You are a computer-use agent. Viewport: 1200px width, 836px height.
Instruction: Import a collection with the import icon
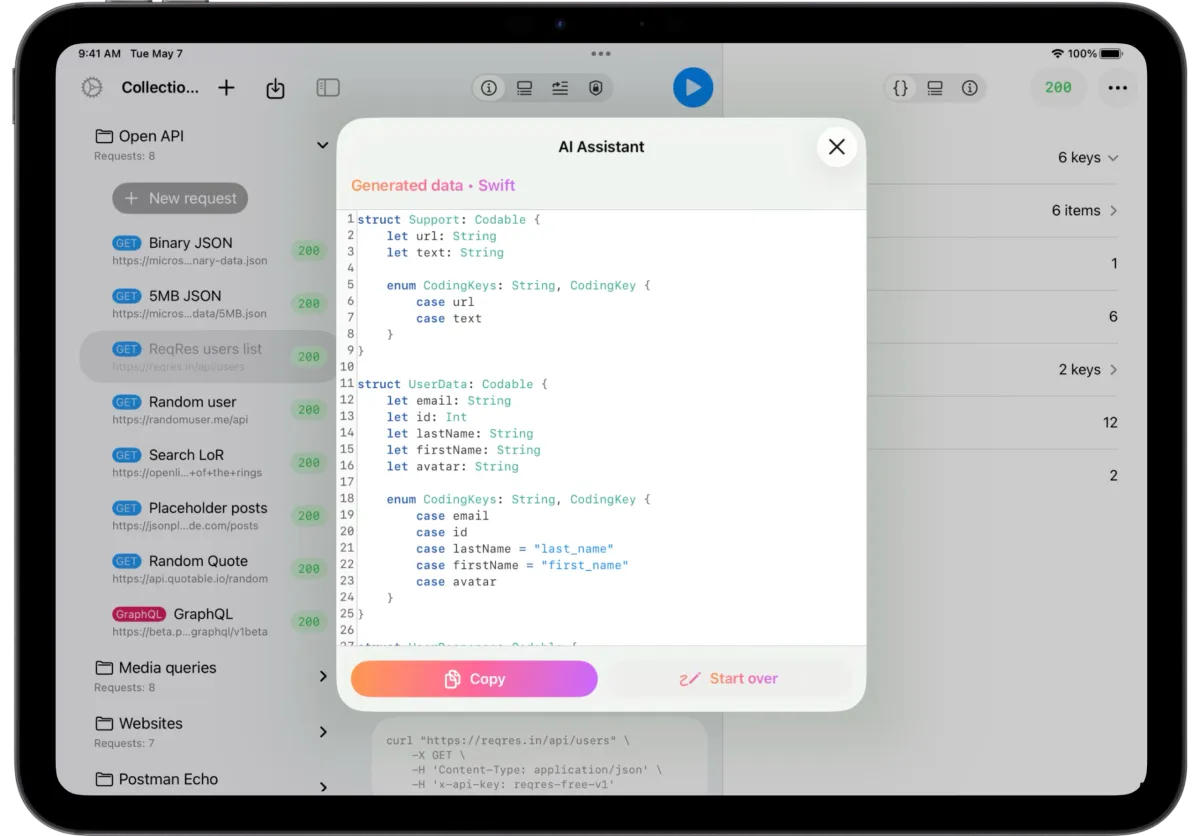click(x=275, y=88)
